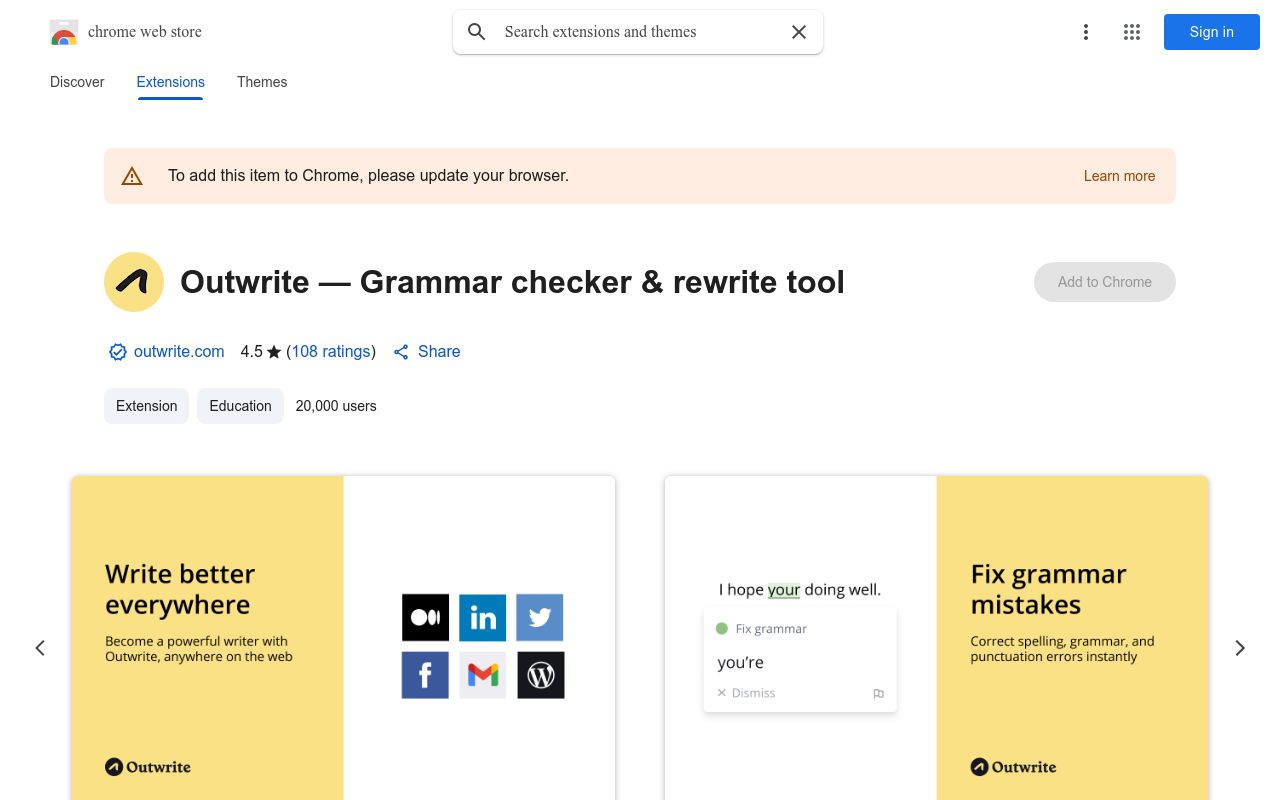This screenshot has height=800, width=1280.
Task: Click the WordPress icon in screenshot
Action: [x=541, y=675]
